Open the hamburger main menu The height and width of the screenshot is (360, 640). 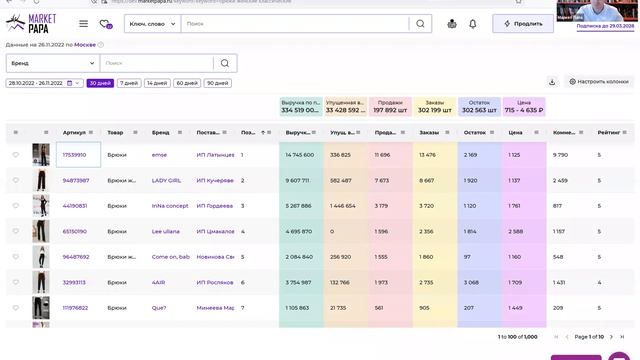pyautogui.click(x=83, y=24)
